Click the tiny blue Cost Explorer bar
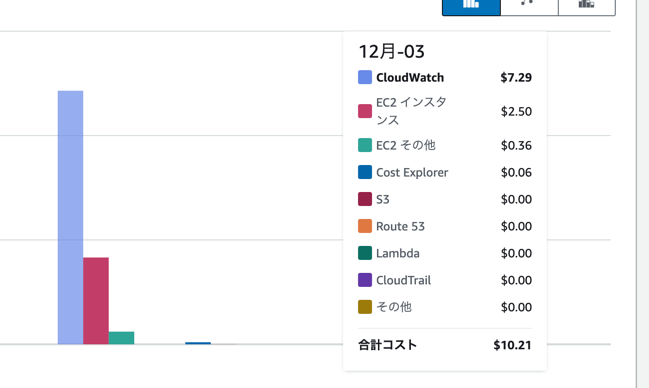Image resolution: width=649 pixels, height=388 pixels. (198, 343)
